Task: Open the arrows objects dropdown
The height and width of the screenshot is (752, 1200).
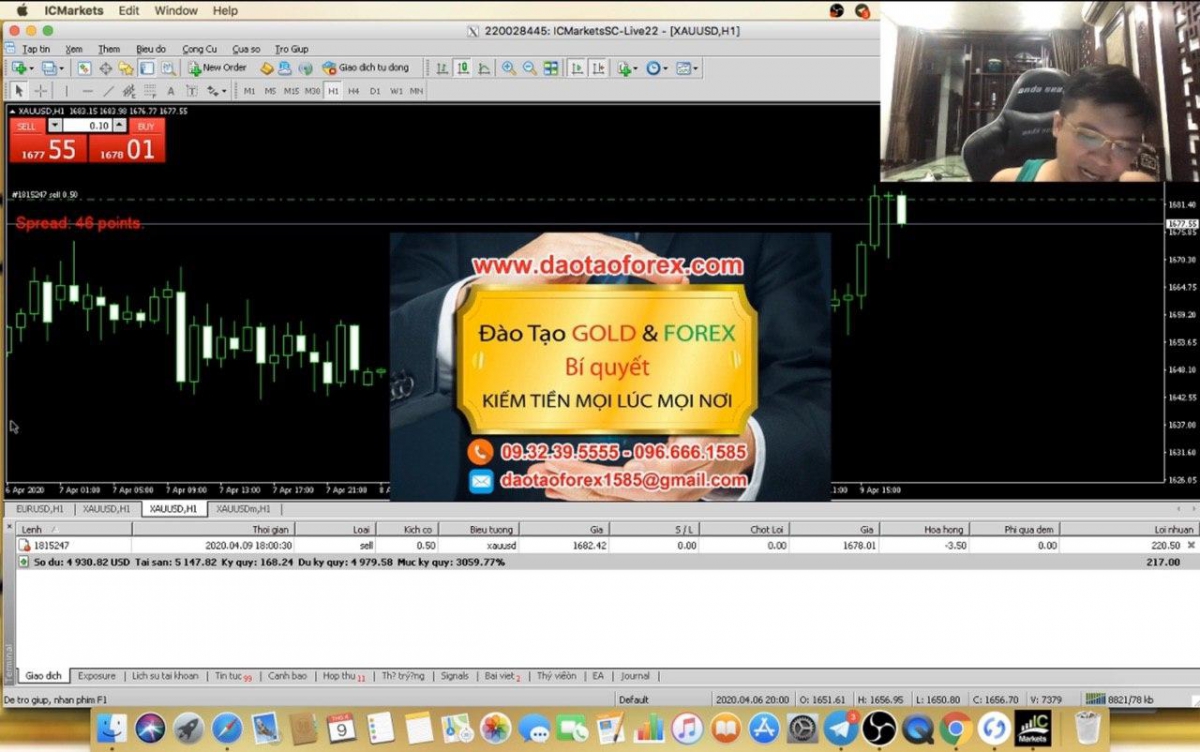Action: [x=217, y=91]
